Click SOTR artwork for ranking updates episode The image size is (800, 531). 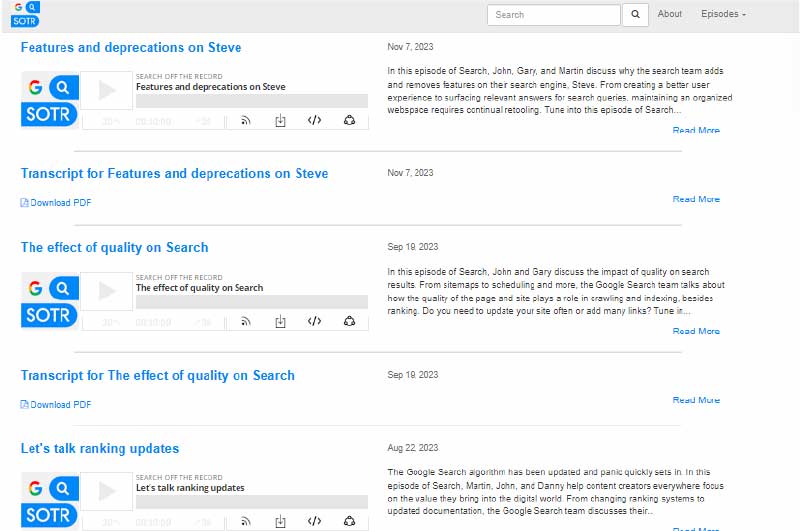point(49,500)
